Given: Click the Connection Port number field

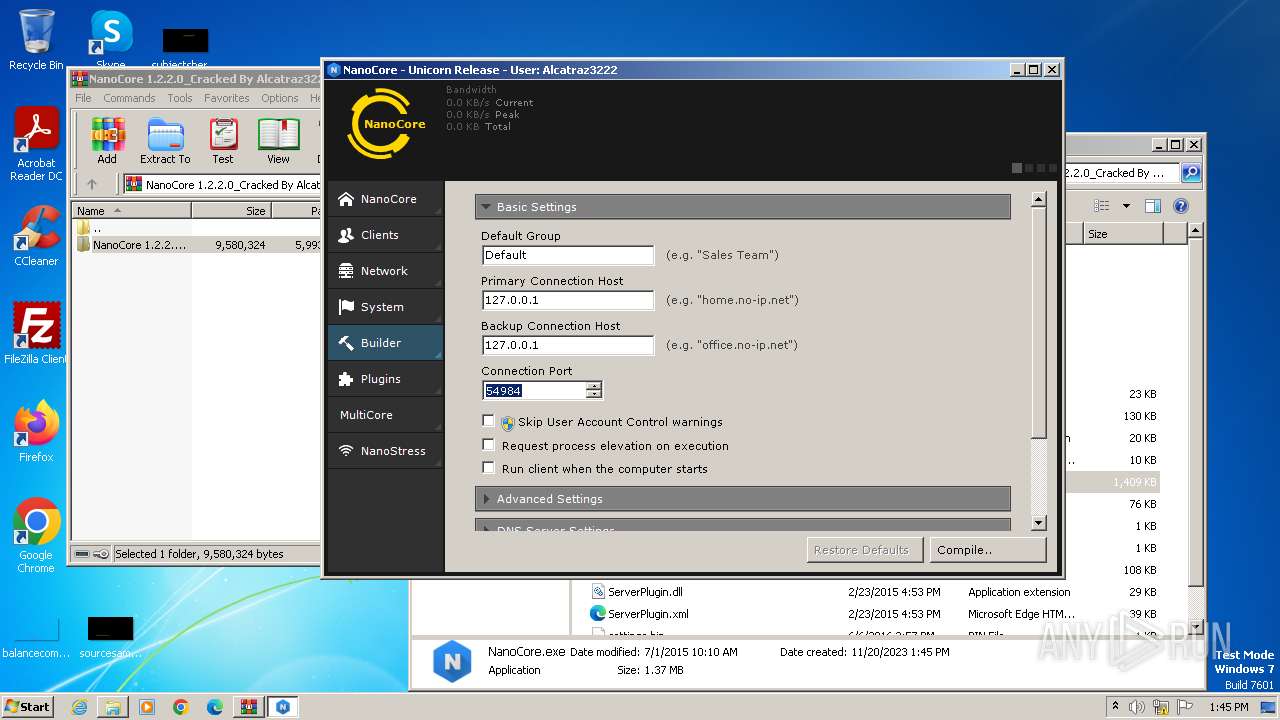Looking at the screenshot, I should pos(534,391).
